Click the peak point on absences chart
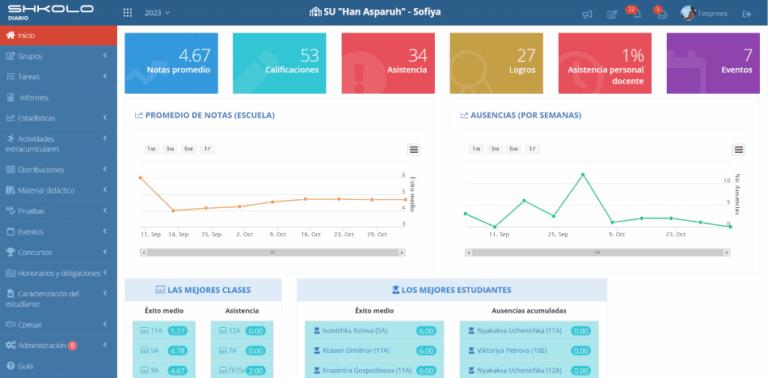 [583, 174]
